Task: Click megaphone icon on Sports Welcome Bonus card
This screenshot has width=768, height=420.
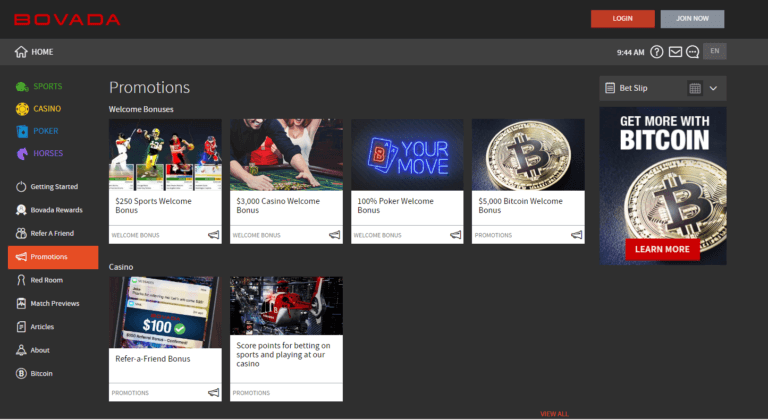Action: pos(214,235)
